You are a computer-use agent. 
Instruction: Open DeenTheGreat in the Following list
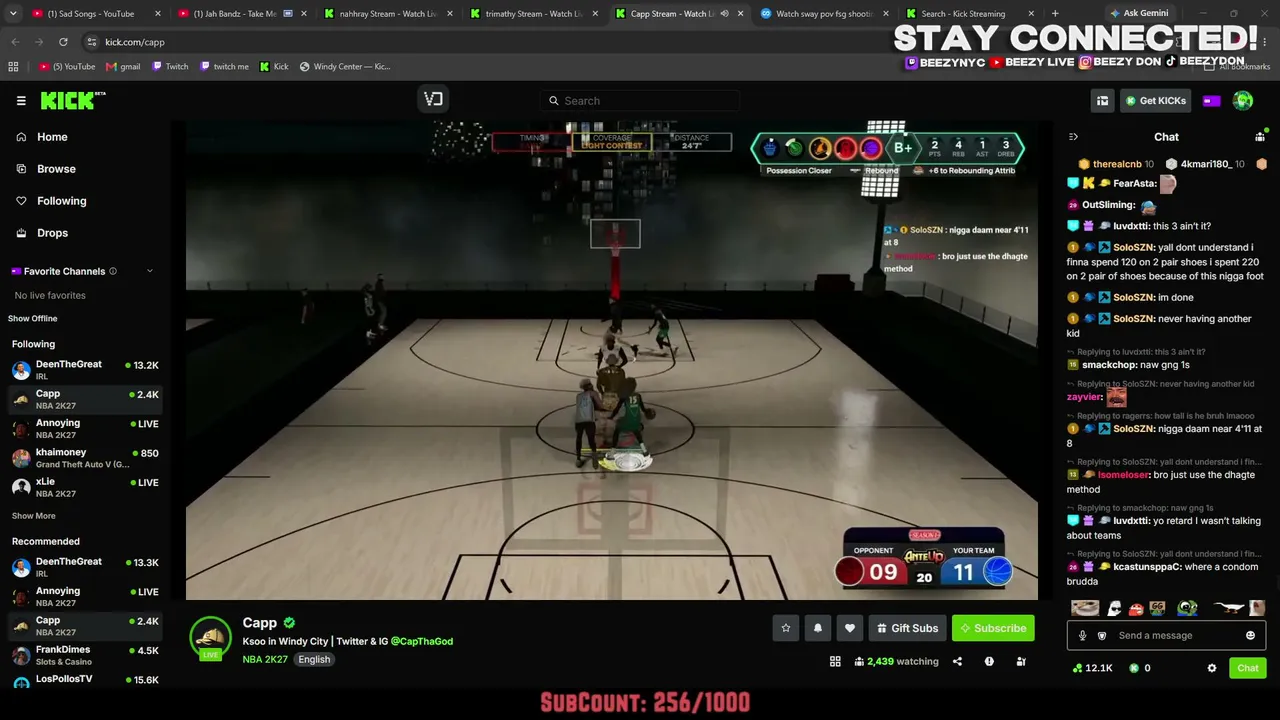[x=85, y=370]
